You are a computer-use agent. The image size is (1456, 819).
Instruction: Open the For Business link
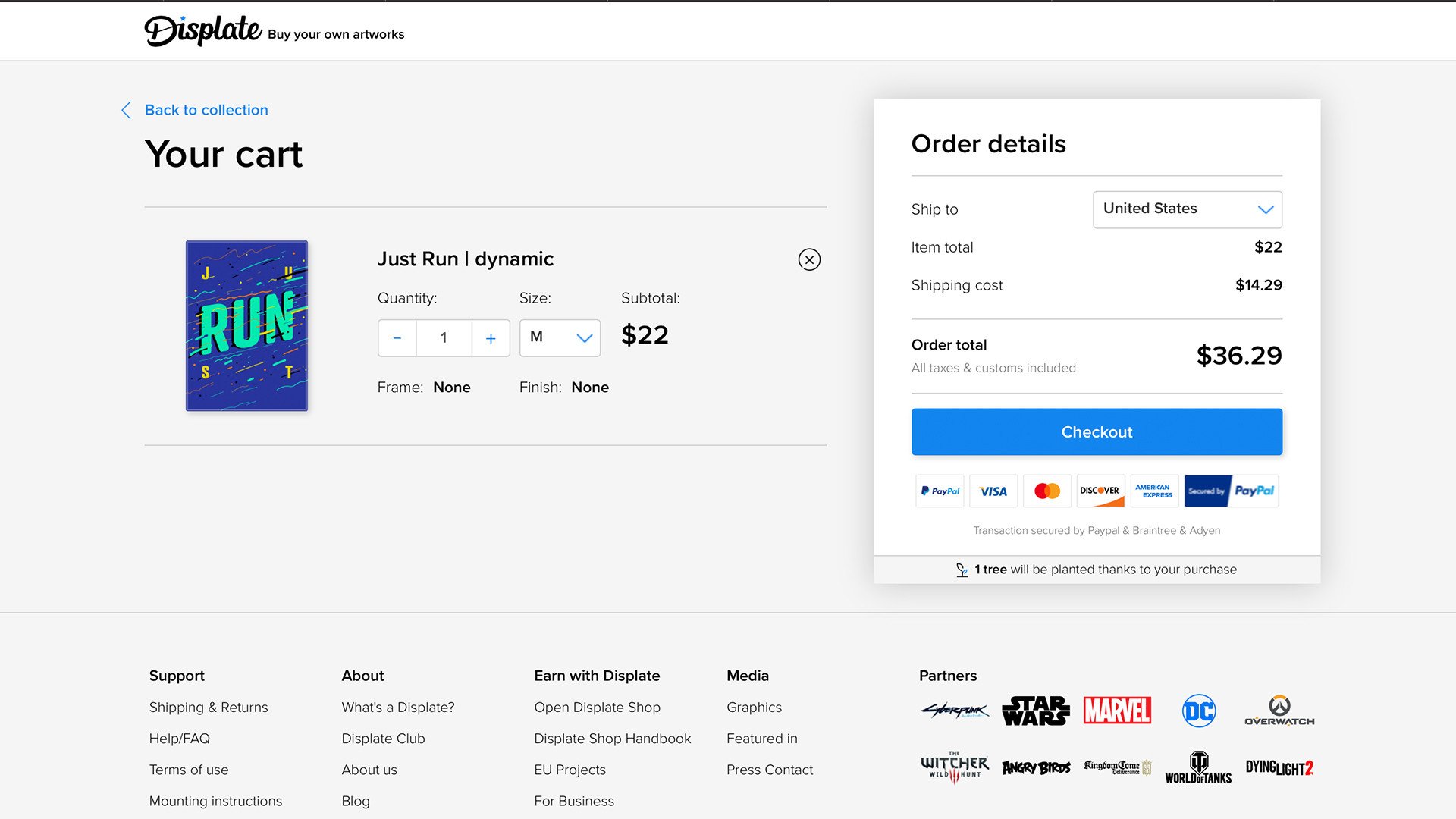pos(574,801)
